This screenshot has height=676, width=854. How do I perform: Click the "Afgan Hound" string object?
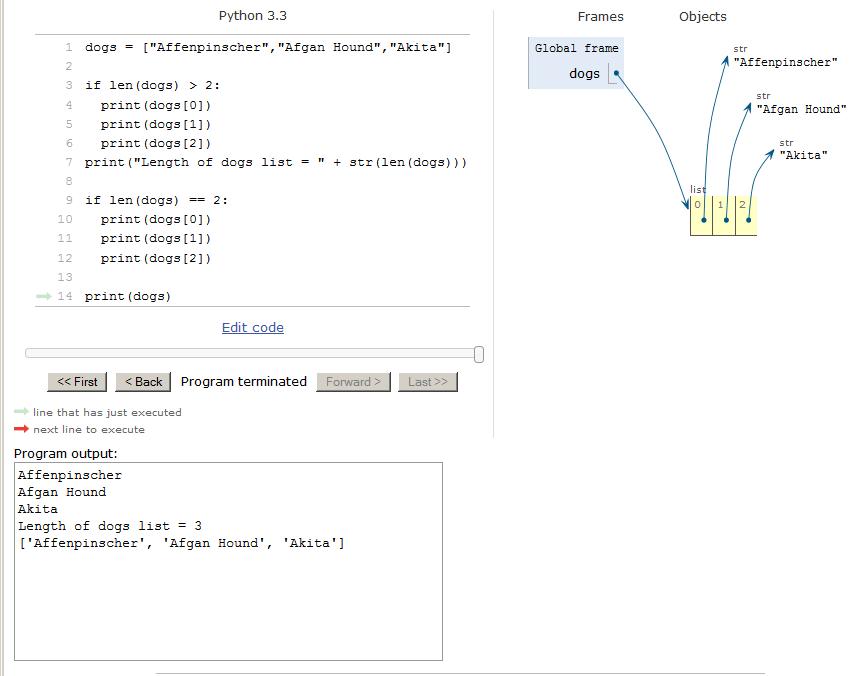[801, 109]
